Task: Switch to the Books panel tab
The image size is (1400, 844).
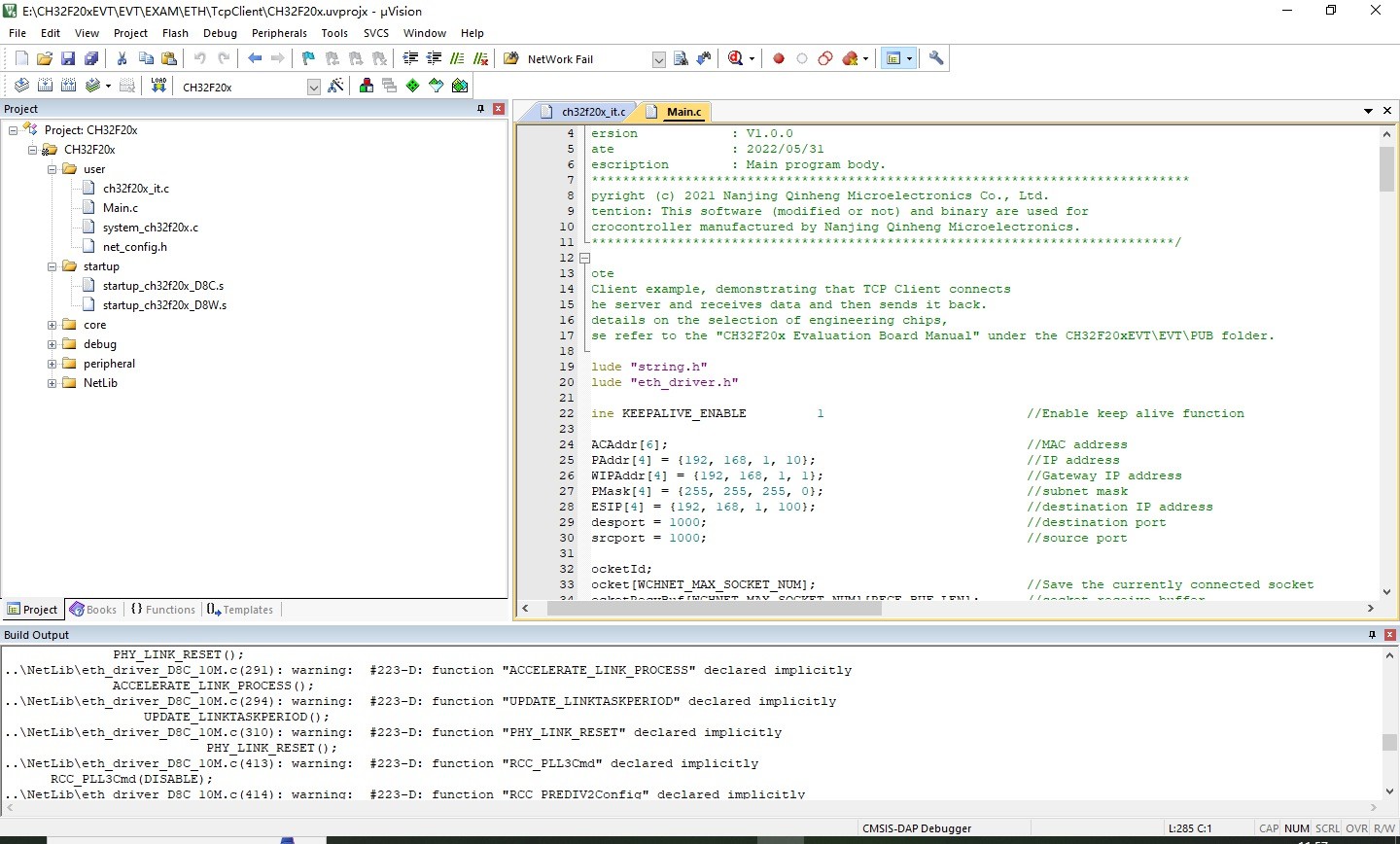Action: (x=93, y=610)
